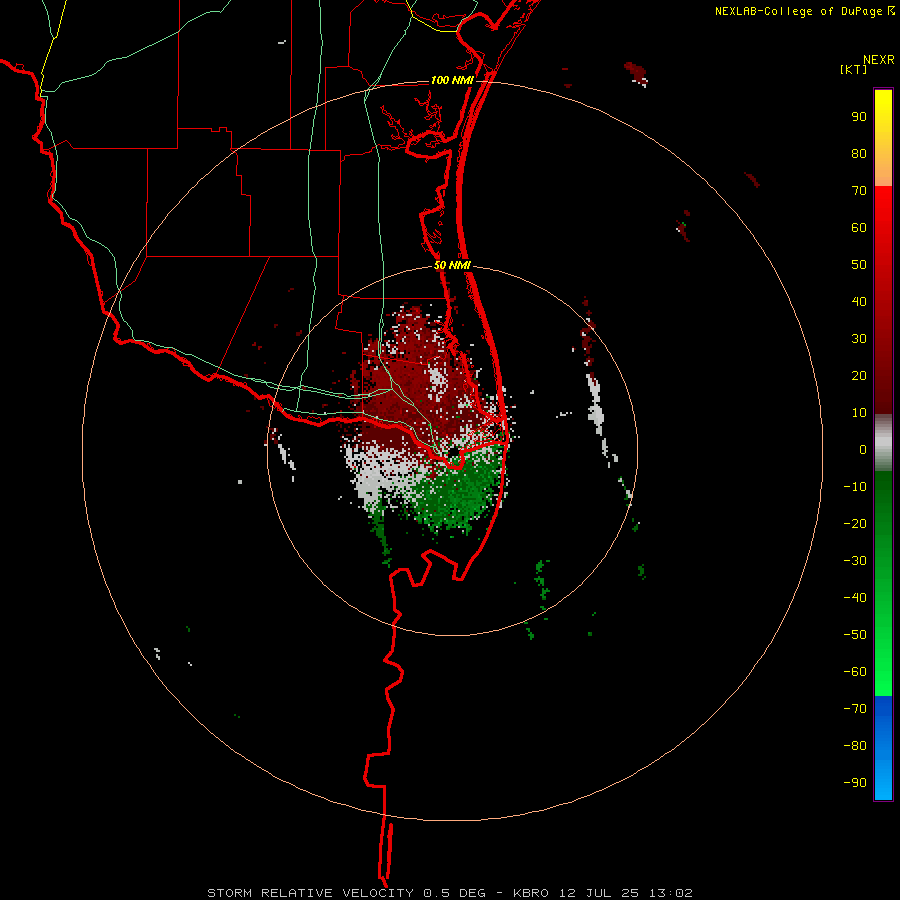Click the Storm Relative Velocity title caption

pyautogui.click(x=450, y=893)
